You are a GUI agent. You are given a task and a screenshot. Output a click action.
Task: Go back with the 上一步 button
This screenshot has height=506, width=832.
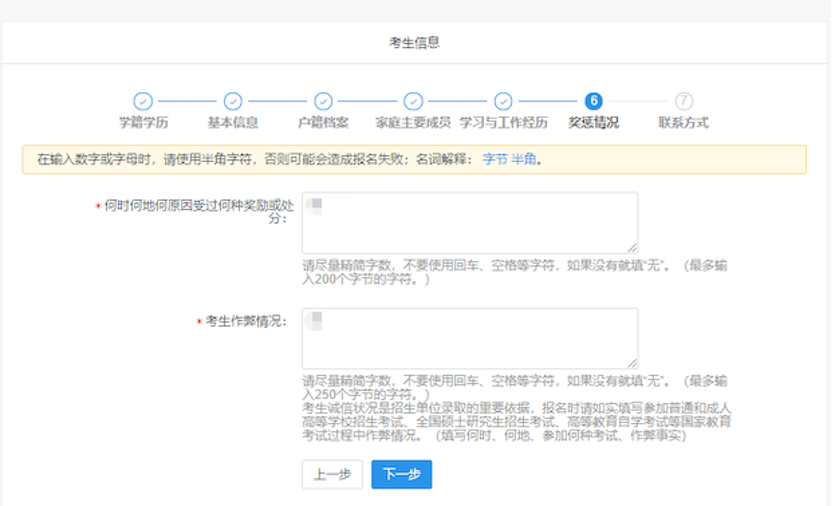click(x=332, y=474)
